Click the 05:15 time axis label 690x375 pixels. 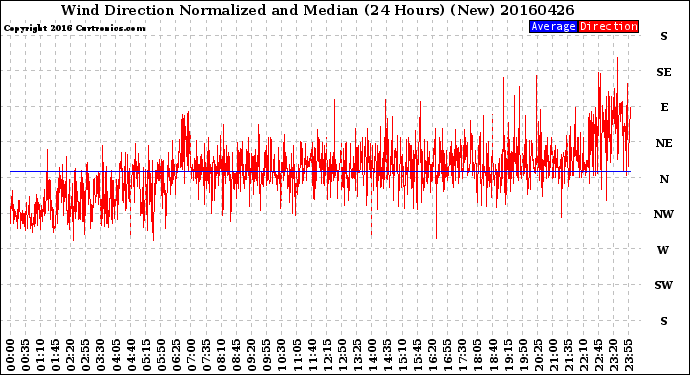(146, 355)
